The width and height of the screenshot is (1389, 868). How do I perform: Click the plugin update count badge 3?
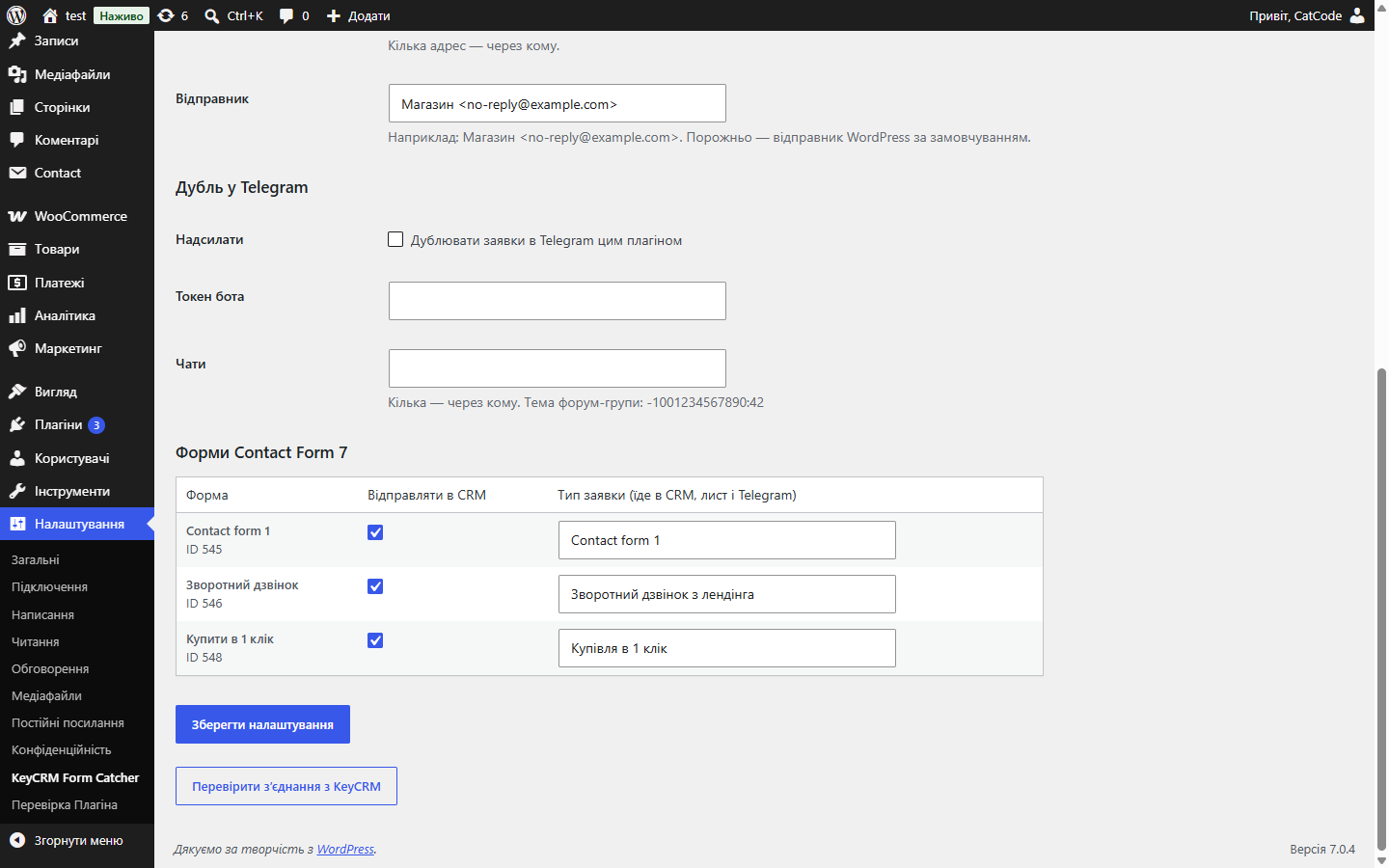click(x=96, y=425)
